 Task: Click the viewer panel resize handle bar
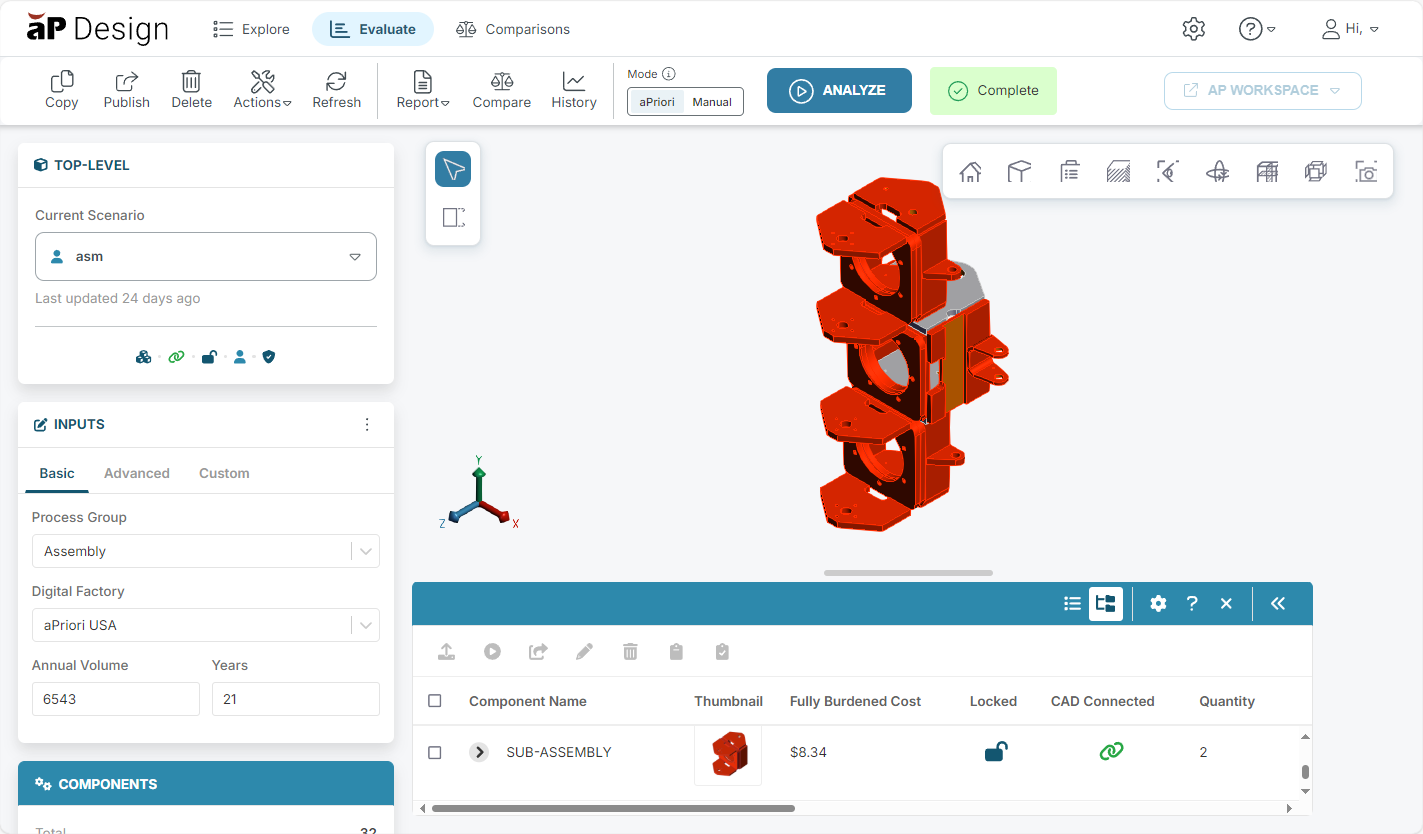pyautogui.click(x=909, y=573)
